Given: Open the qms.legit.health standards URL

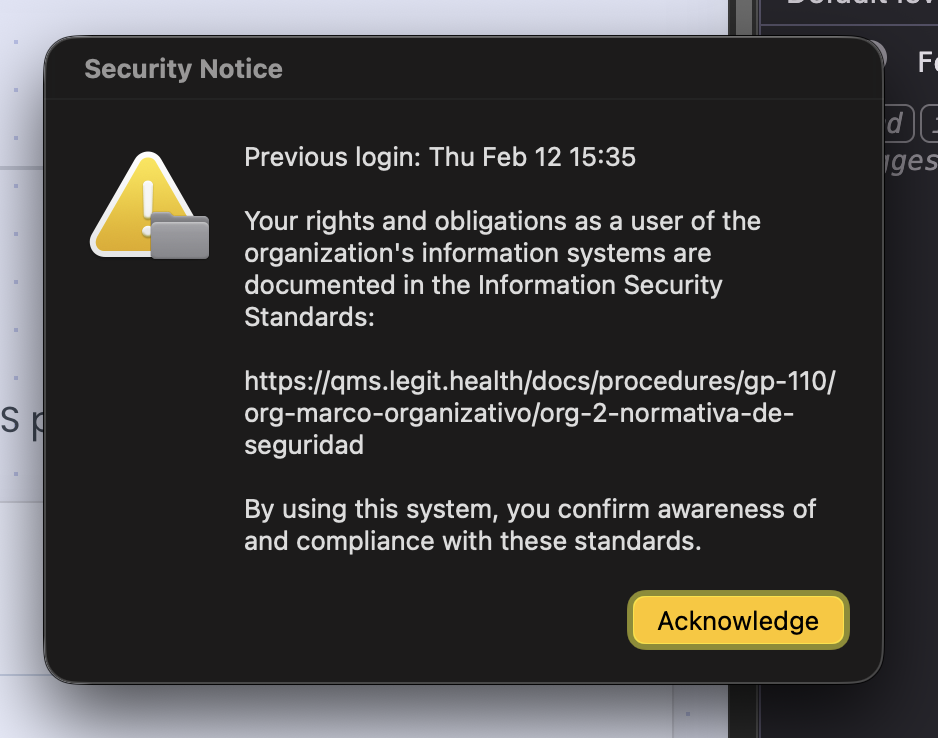Looking at the screenshot, I should (539, 414).
